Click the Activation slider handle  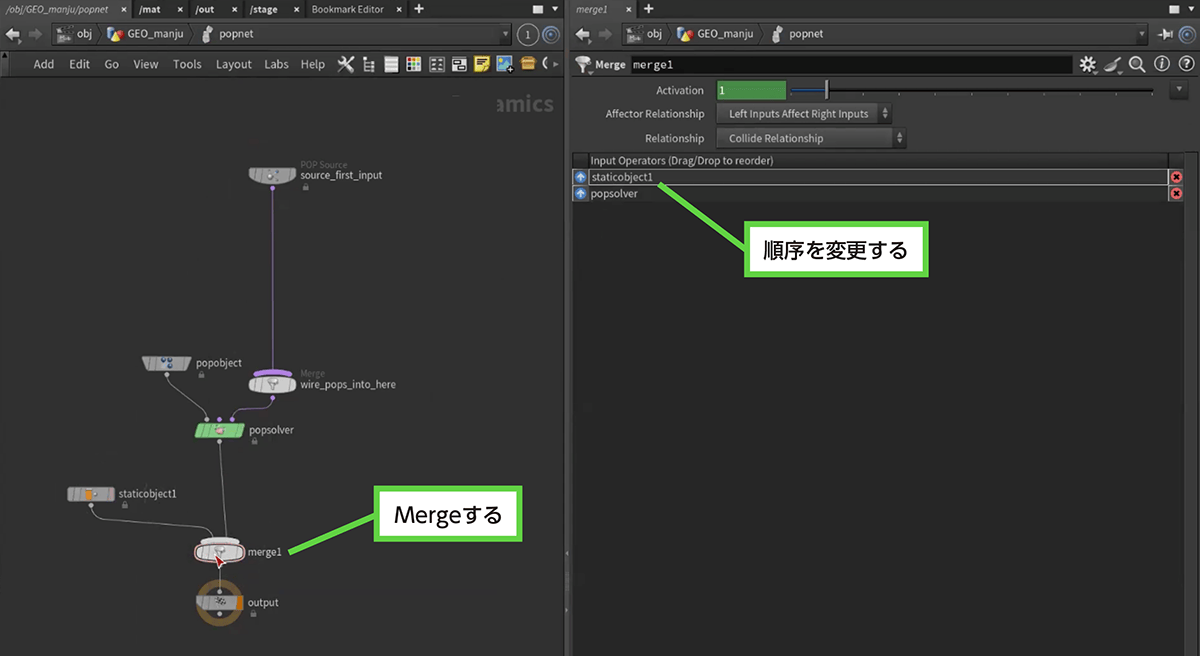click(826, 91)
